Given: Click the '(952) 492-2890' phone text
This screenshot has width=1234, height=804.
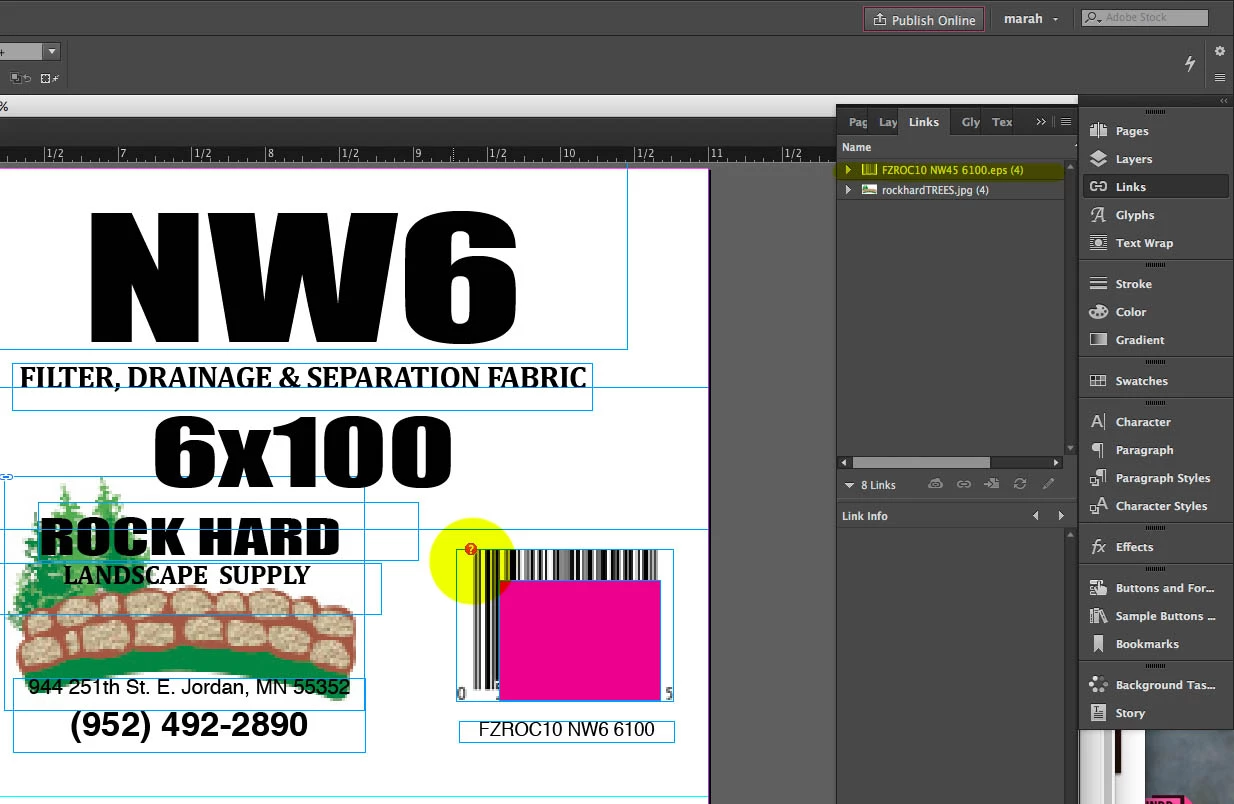Looking at the screenshot, I should tap(189, 725).
